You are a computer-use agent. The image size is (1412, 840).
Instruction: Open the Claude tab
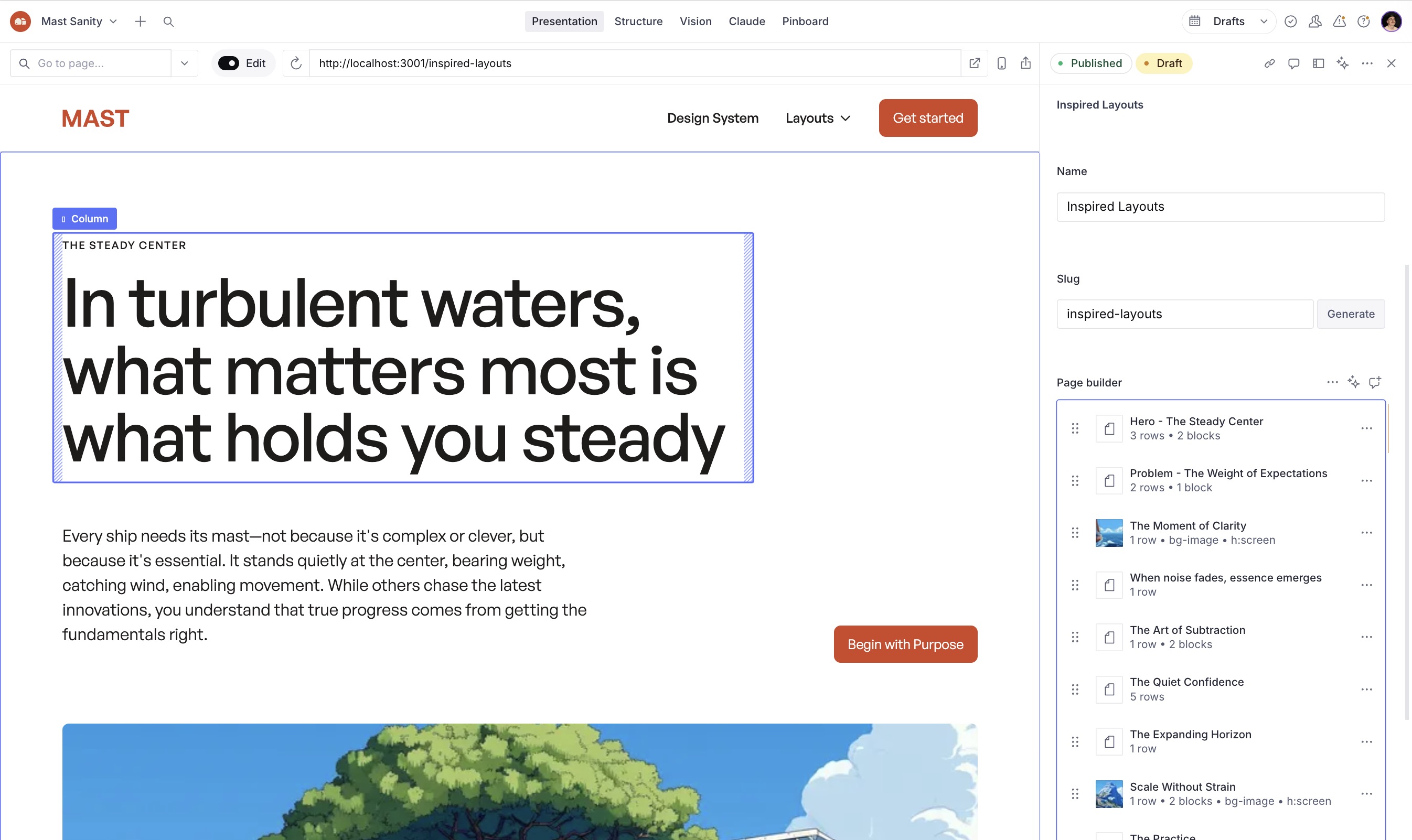click(x=747, y=21)
